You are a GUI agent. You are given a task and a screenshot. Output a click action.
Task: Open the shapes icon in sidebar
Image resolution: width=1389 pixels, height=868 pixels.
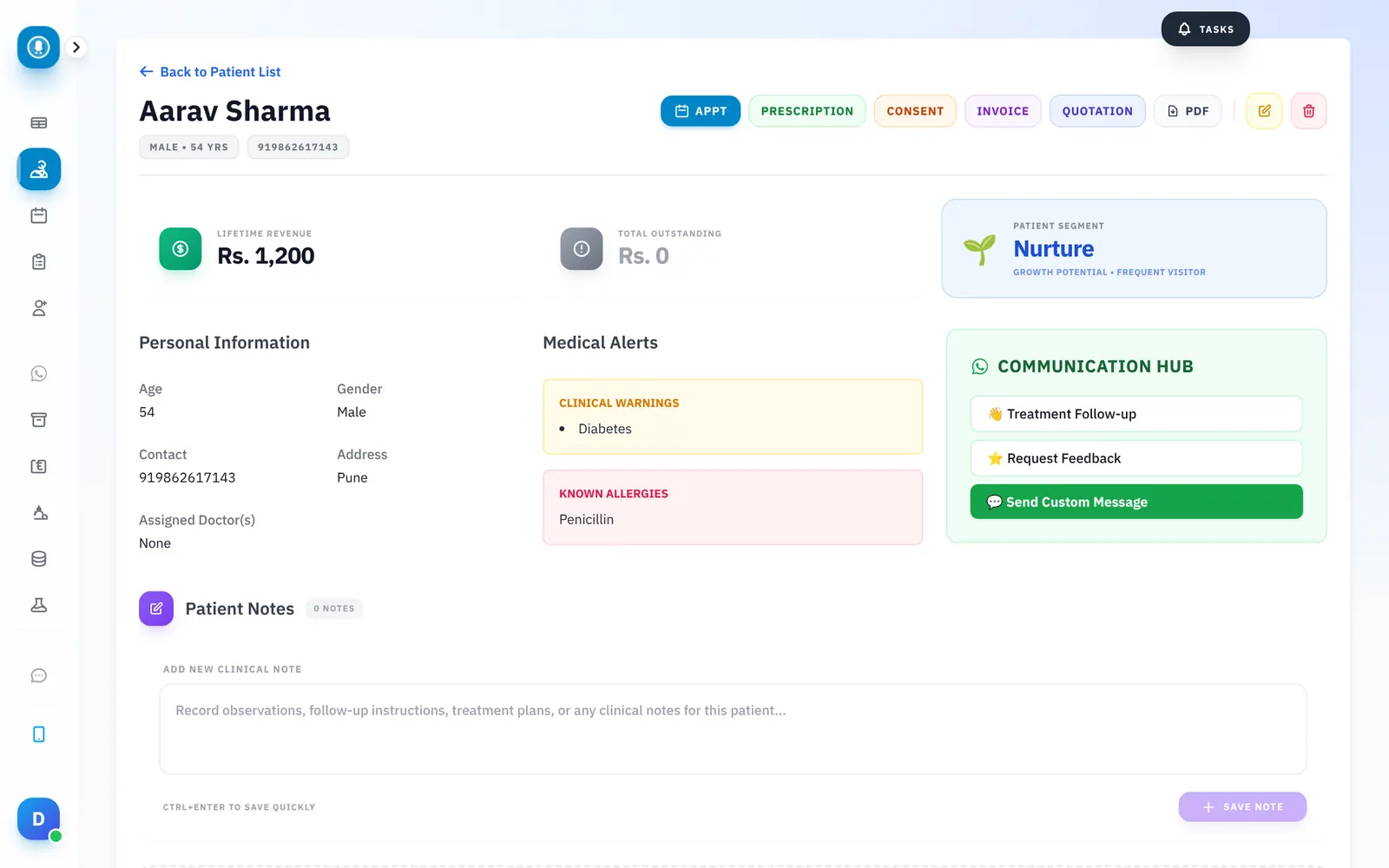pyautogui.click(x=39, y=513)
